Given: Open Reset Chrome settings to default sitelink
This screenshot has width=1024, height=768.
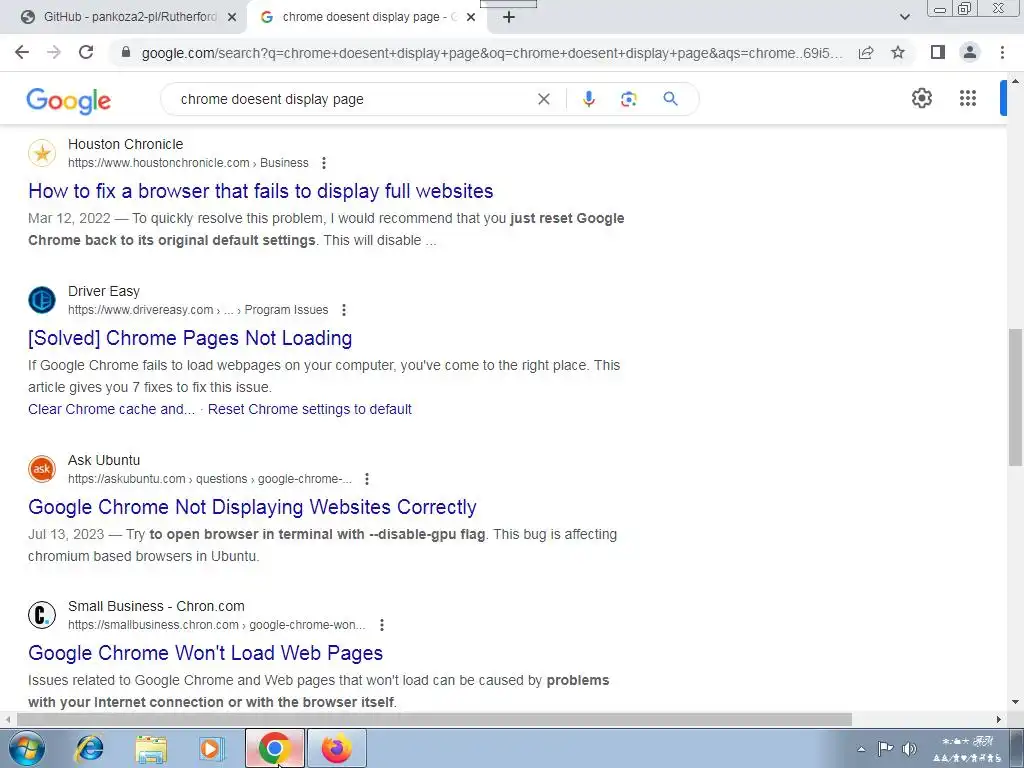Looking at the screenshot, I should (310, 409).
